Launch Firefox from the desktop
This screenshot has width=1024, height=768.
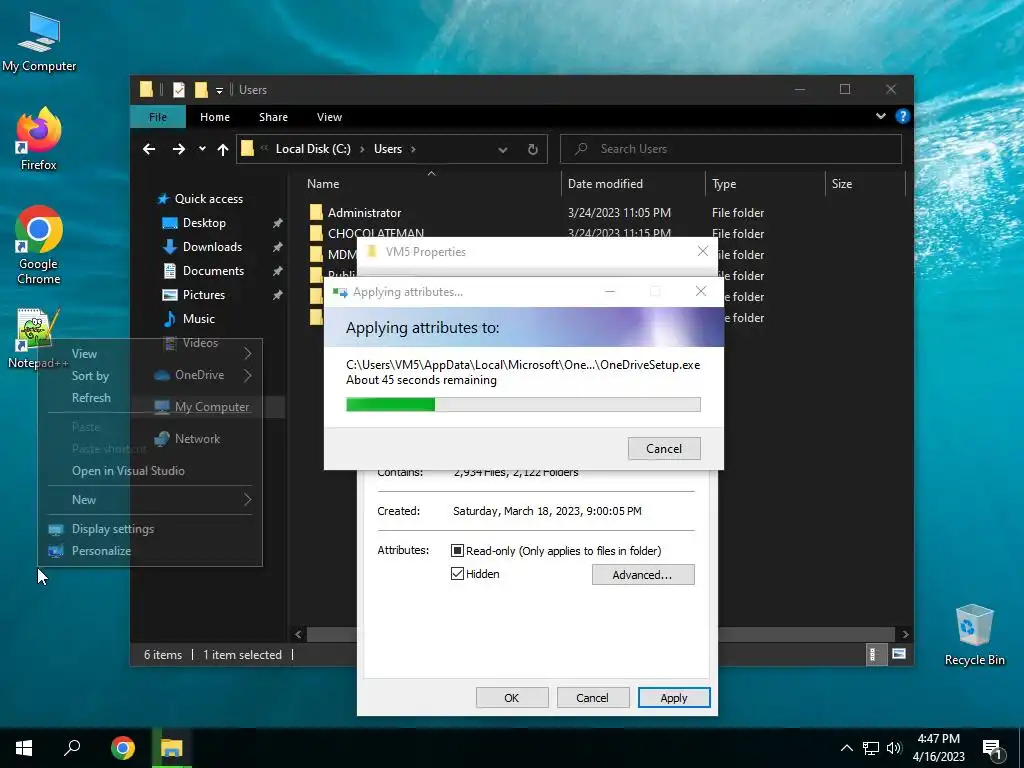39,139
